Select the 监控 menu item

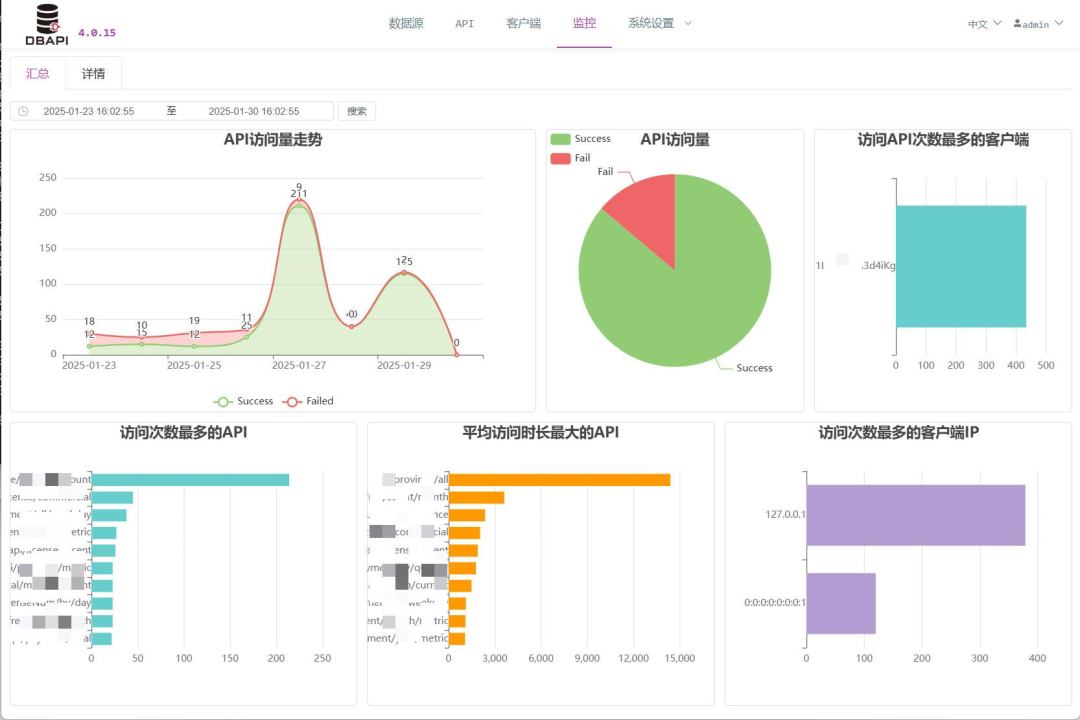584,23
